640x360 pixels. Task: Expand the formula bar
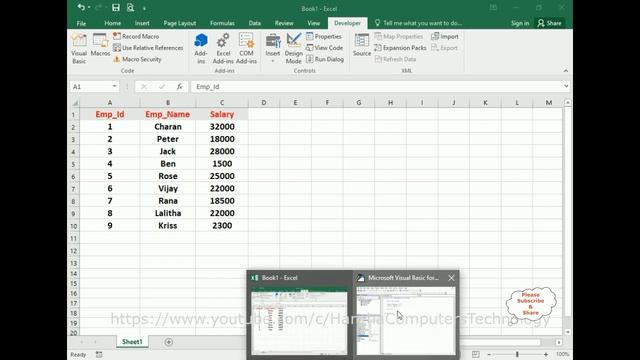tap(566, 86)
